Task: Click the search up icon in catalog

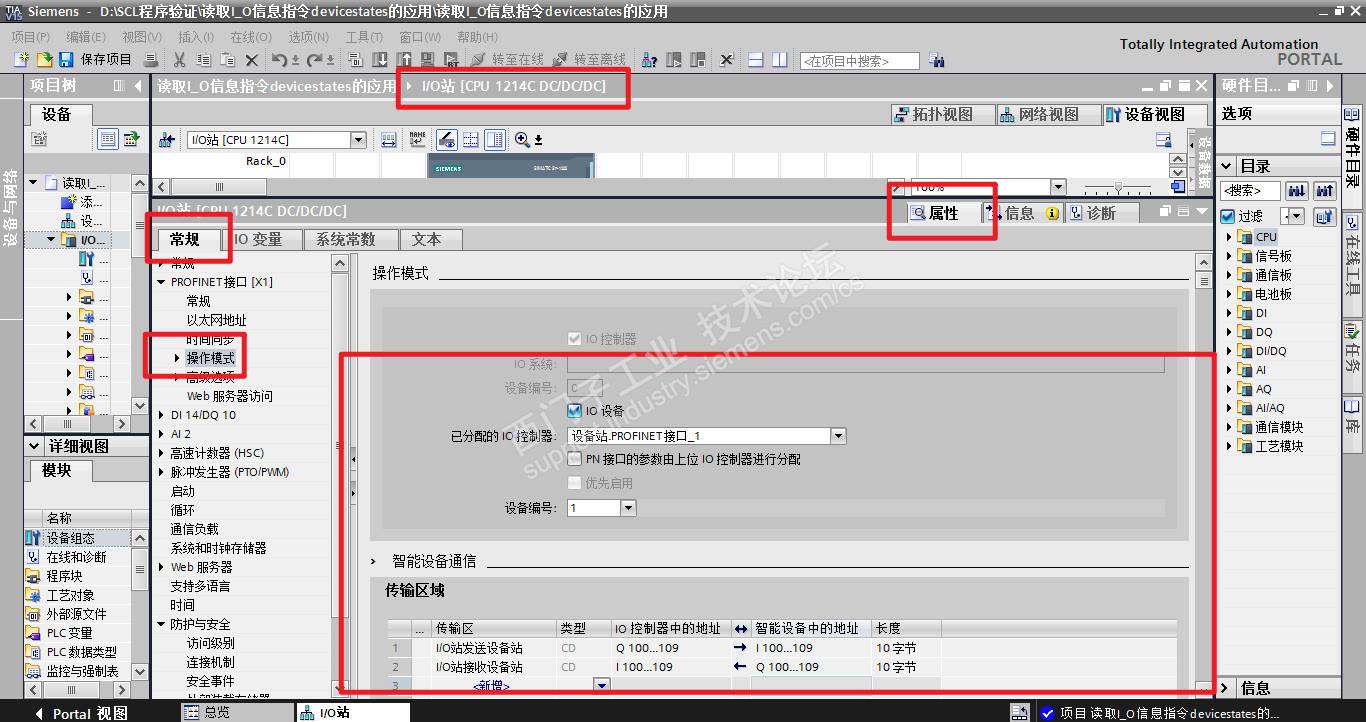Action: [1325, 190]
